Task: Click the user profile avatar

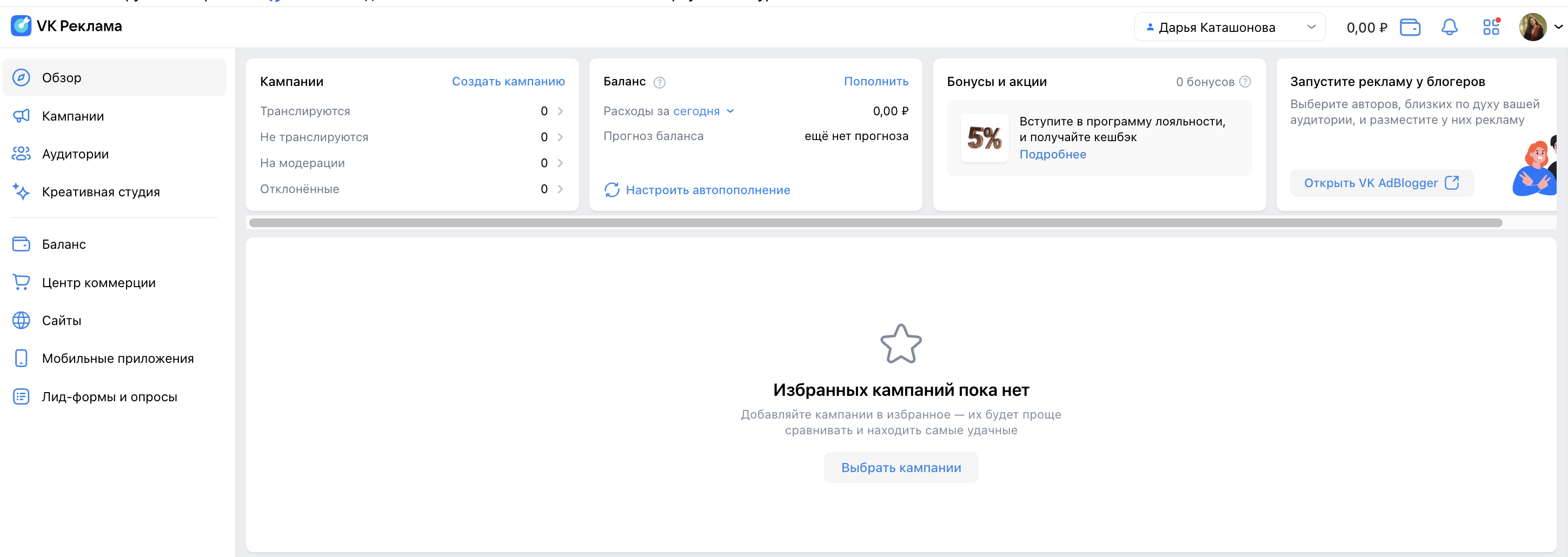Action: pyautogui.click(x=1533, y=27)
